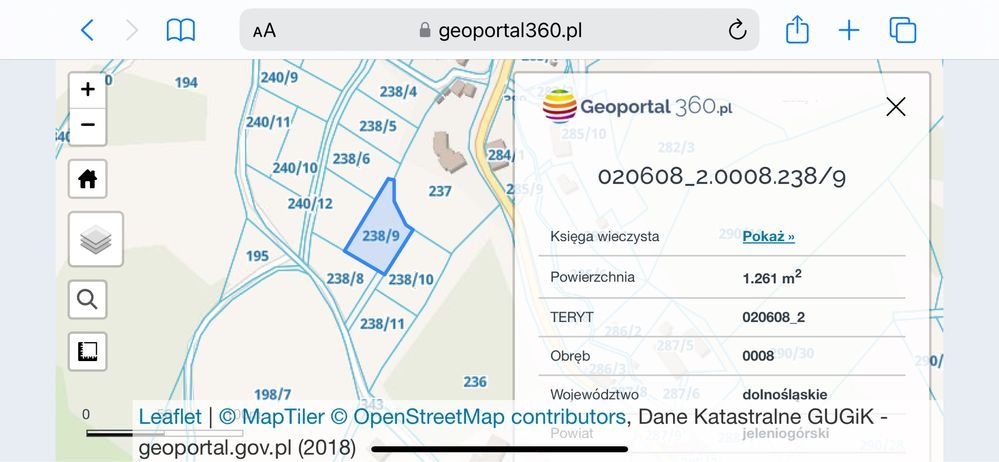Viewport: 999px width, 462px height.
Task: Select parcel 240/12 on map
Action: 310,203
